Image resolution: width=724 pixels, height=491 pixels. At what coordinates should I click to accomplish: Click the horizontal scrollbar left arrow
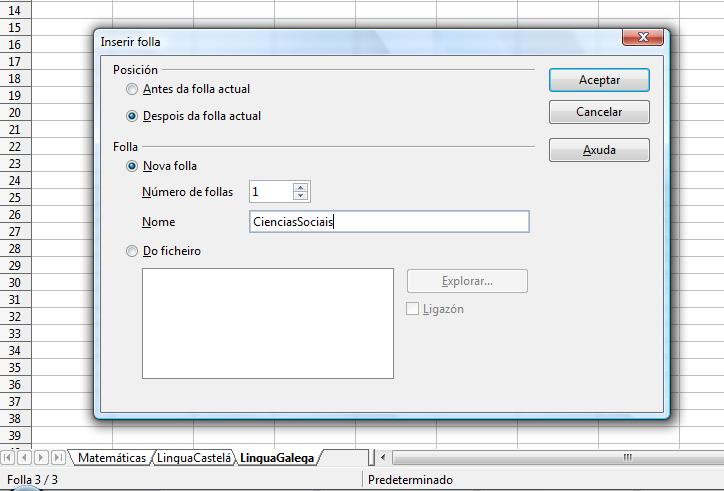[383, 458]
